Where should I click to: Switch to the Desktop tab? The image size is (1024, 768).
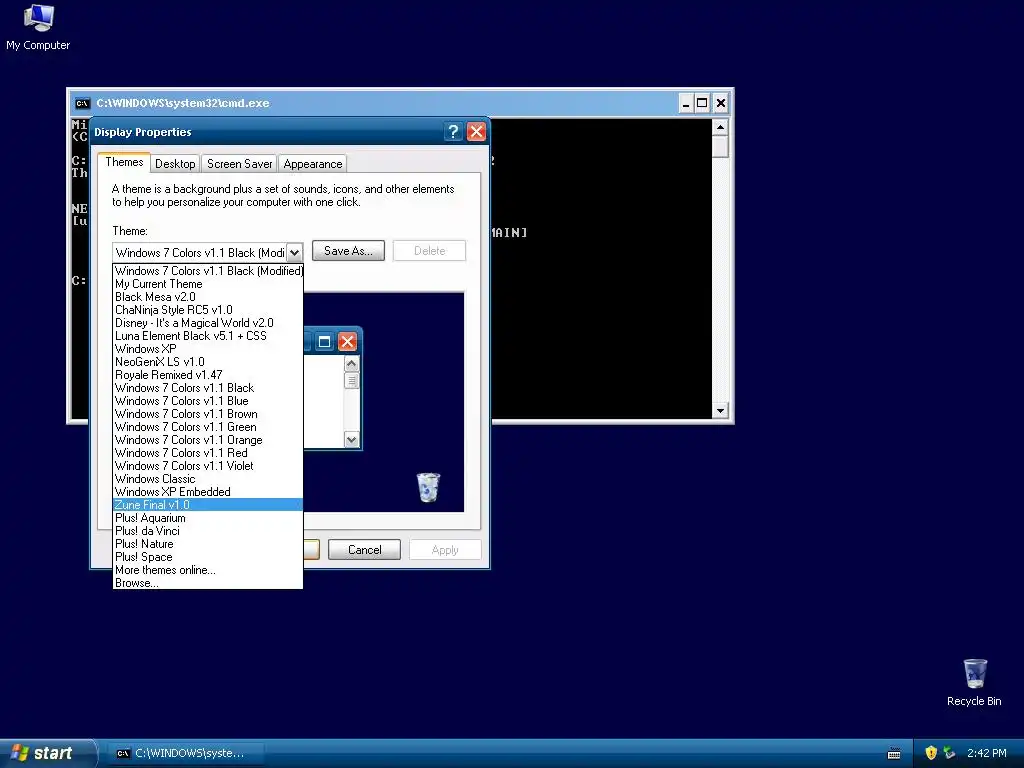[175, 164]
